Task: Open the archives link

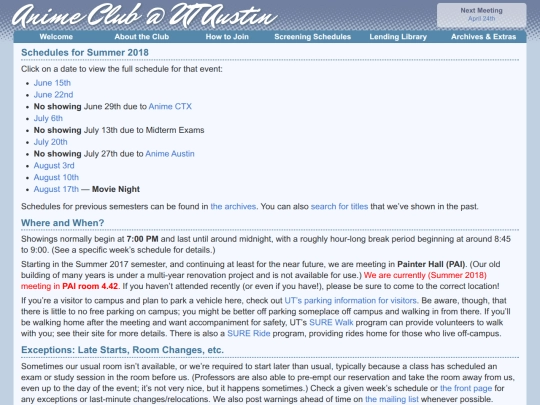Action: 233,207
